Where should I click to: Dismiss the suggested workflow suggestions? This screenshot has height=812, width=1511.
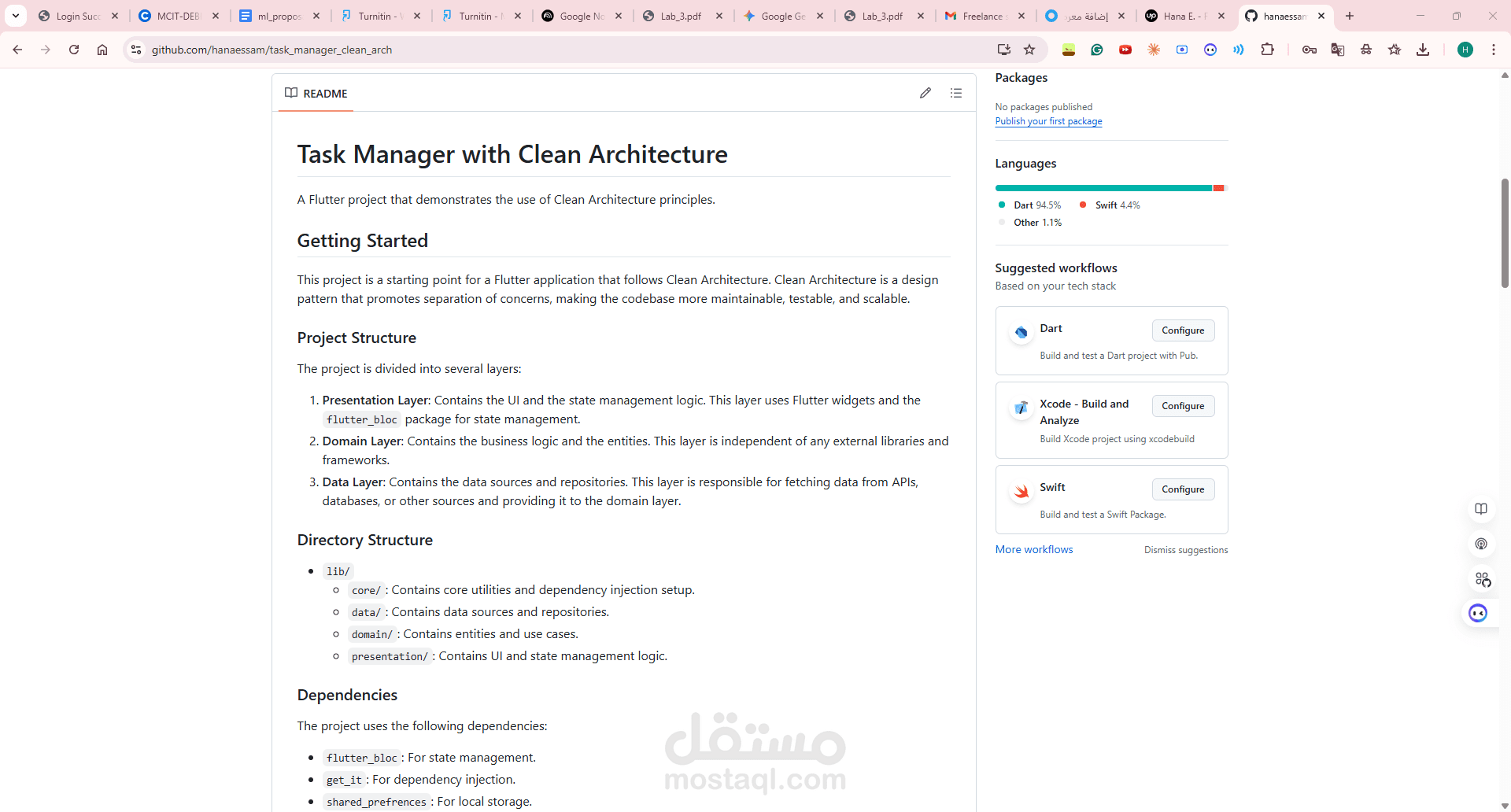pyautogui.click(x=1186, y=550)
